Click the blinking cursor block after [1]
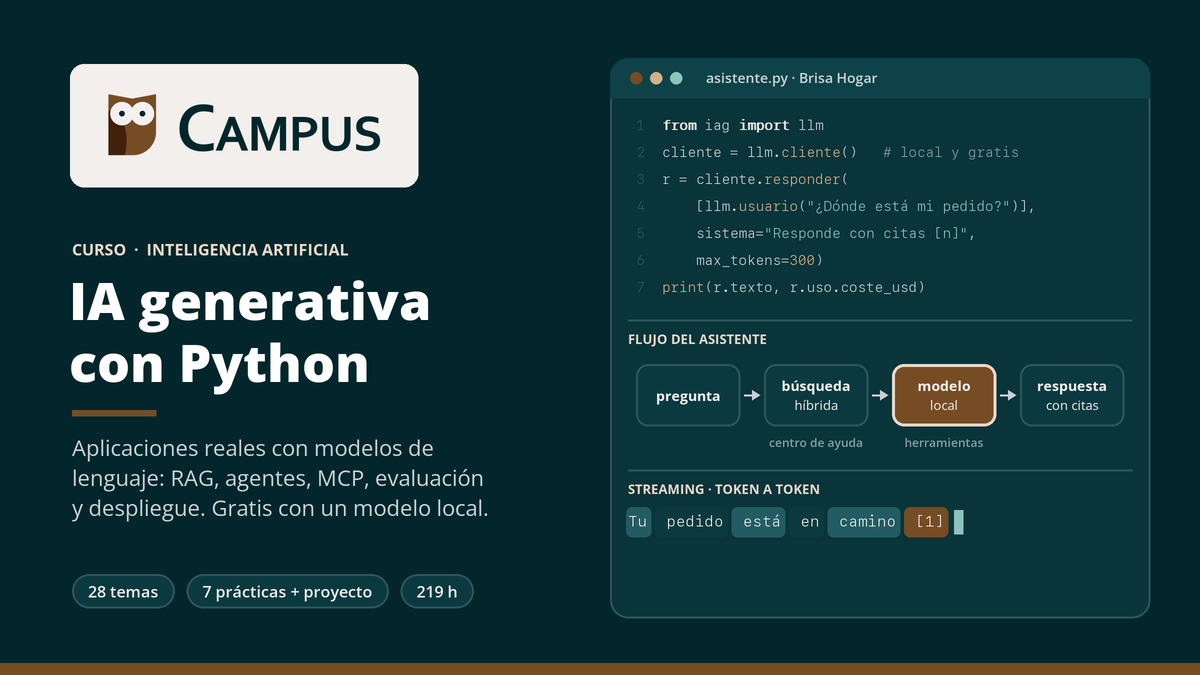Screen dimensions: 1200x675 pyautogui.click(x=959, y=522)
